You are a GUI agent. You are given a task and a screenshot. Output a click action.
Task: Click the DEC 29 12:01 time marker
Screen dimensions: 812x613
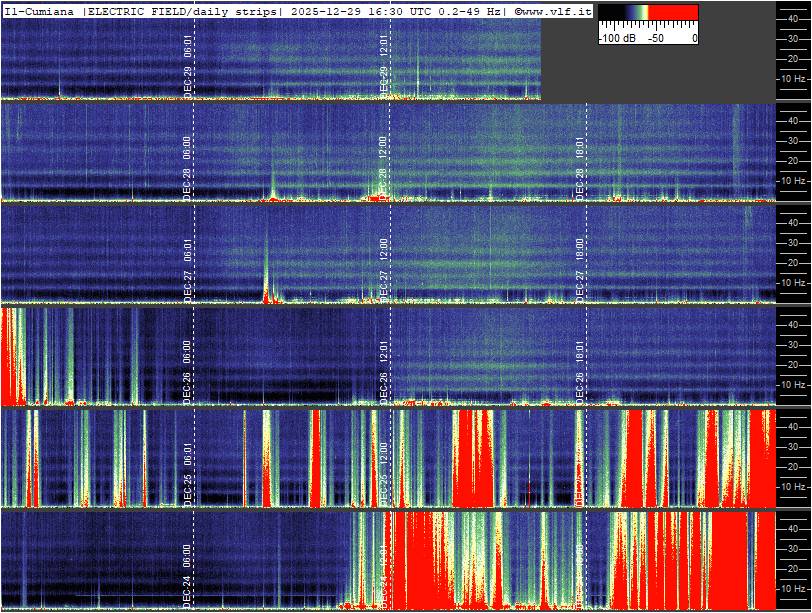384,62
